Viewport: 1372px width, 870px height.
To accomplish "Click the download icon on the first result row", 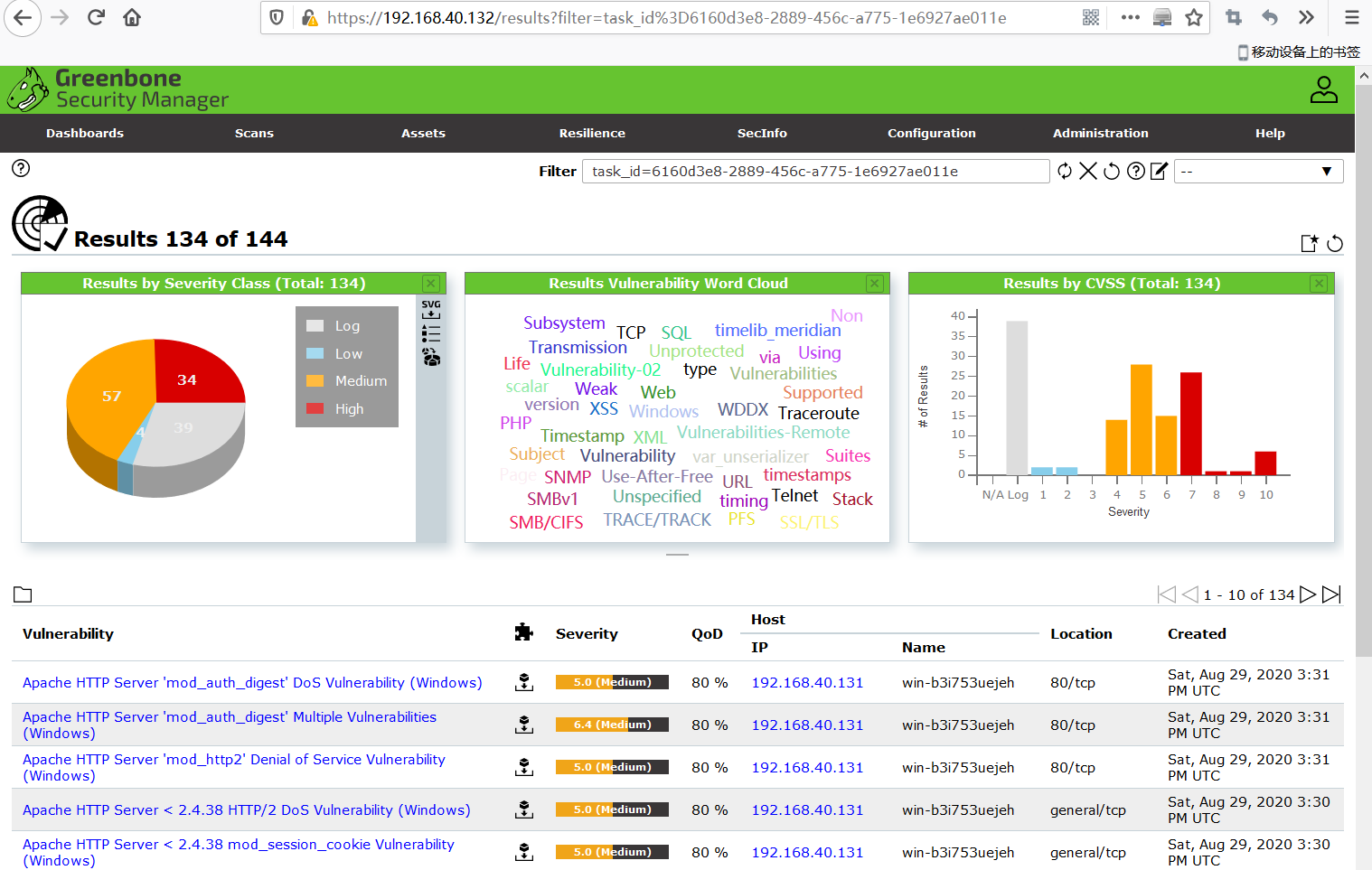I will click(524, 682).
